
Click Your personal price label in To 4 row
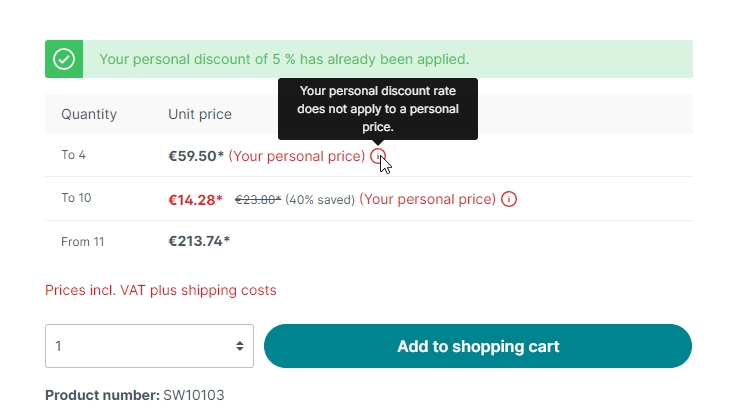(x=296, y=156)
